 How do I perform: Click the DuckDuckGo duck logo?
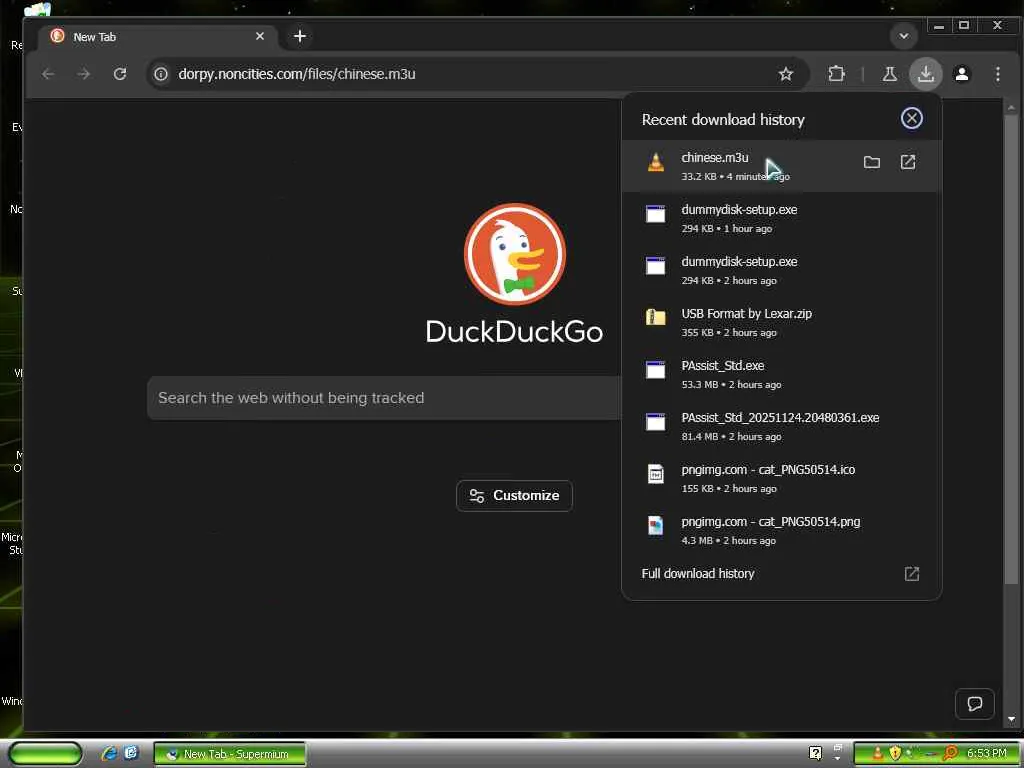point(515,254)
